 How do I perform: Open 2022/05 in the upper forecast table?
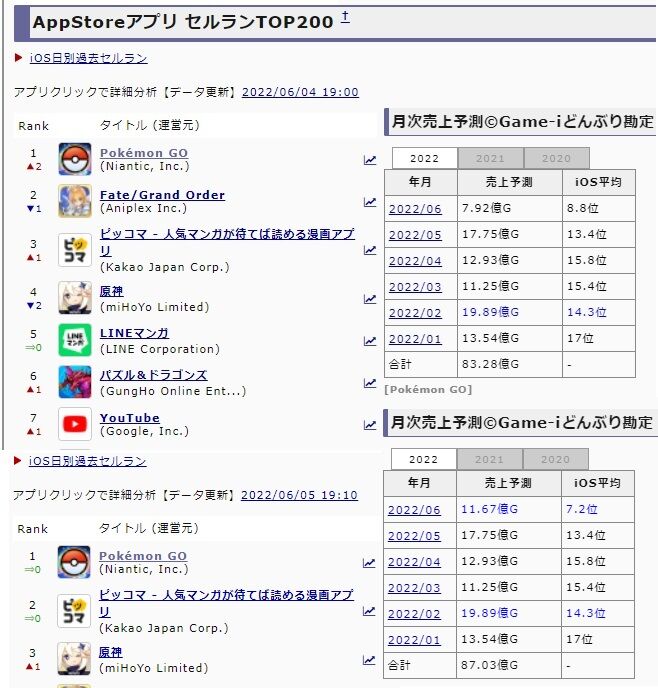click(x=415, y=235)
